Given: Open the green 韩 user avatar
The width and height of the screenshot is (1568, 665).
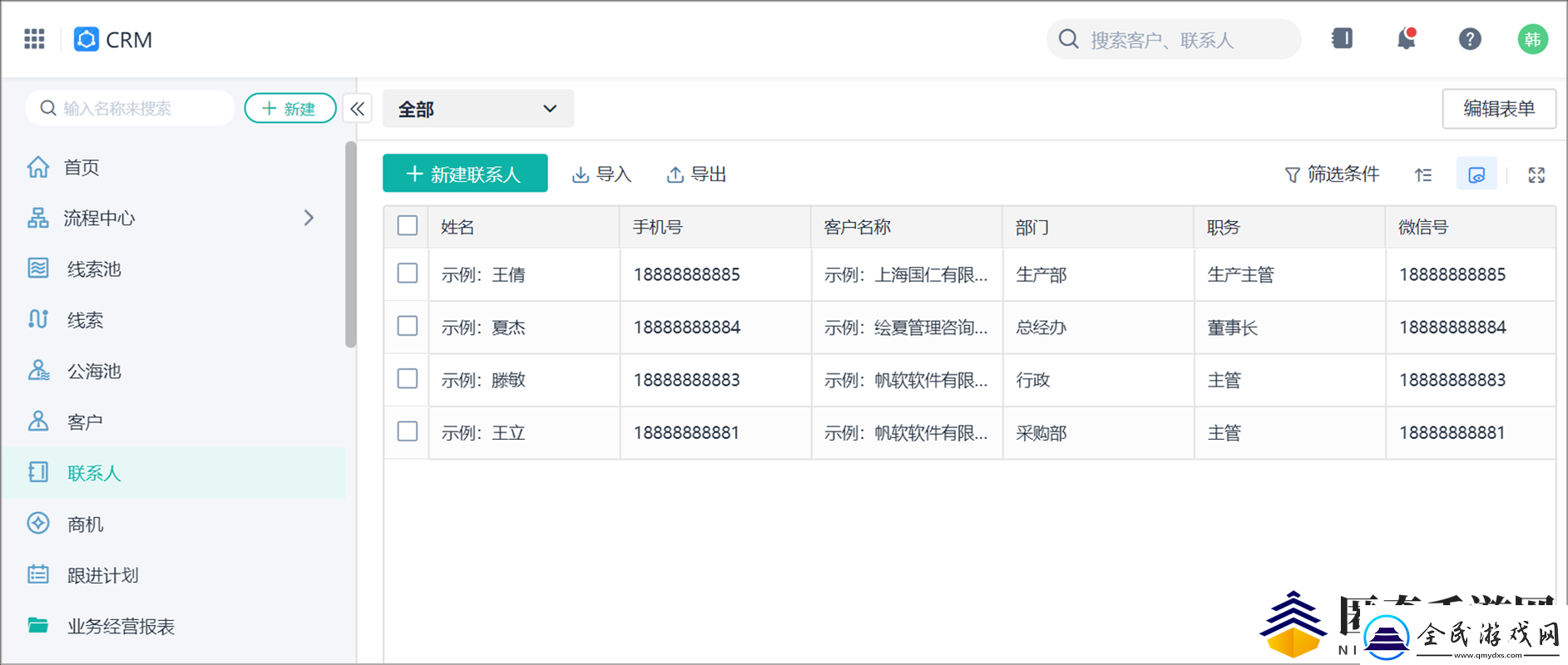Looking at the screenshot, I should [x=1532, y=39].
